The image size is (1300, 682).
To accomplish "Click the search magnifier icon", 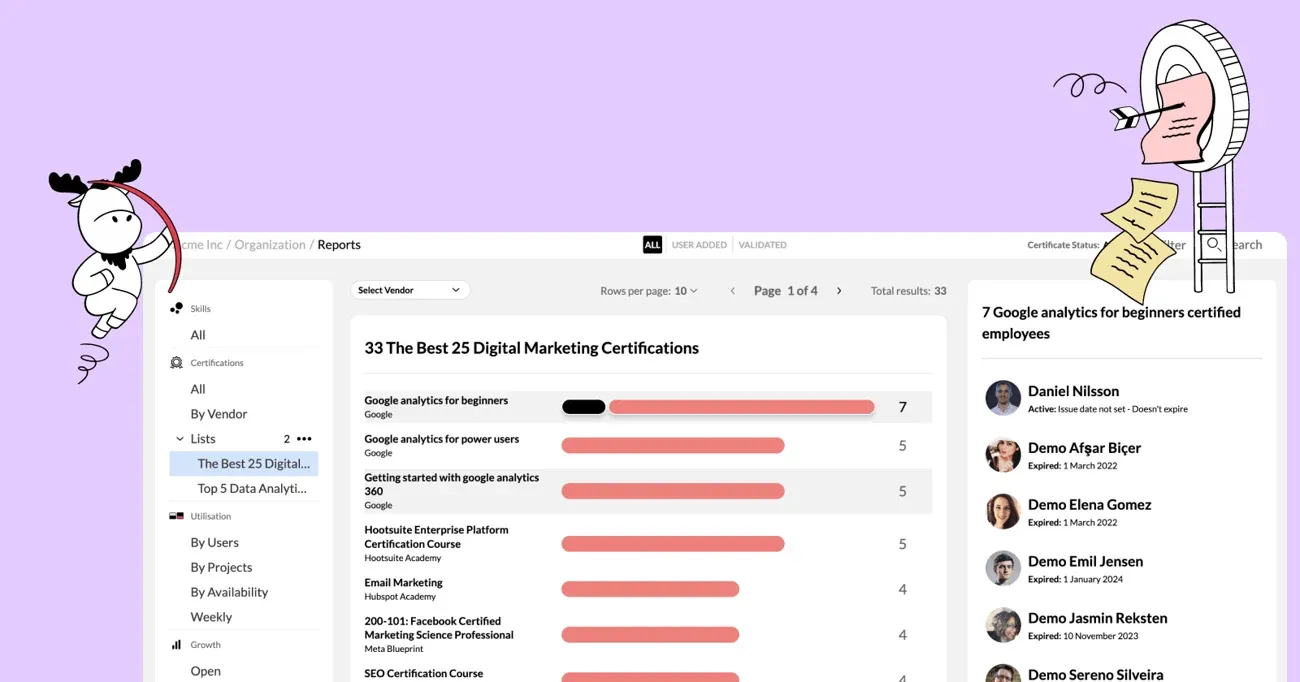I will click(1213, 244).
